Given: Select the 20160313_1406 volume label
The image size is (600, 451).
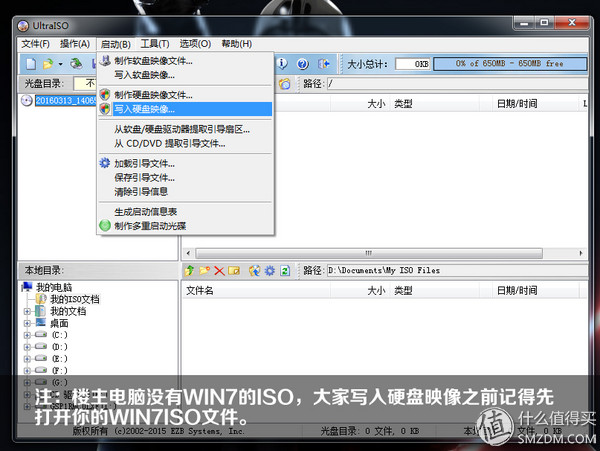Looking at the screenshot, I should [65, 101].
